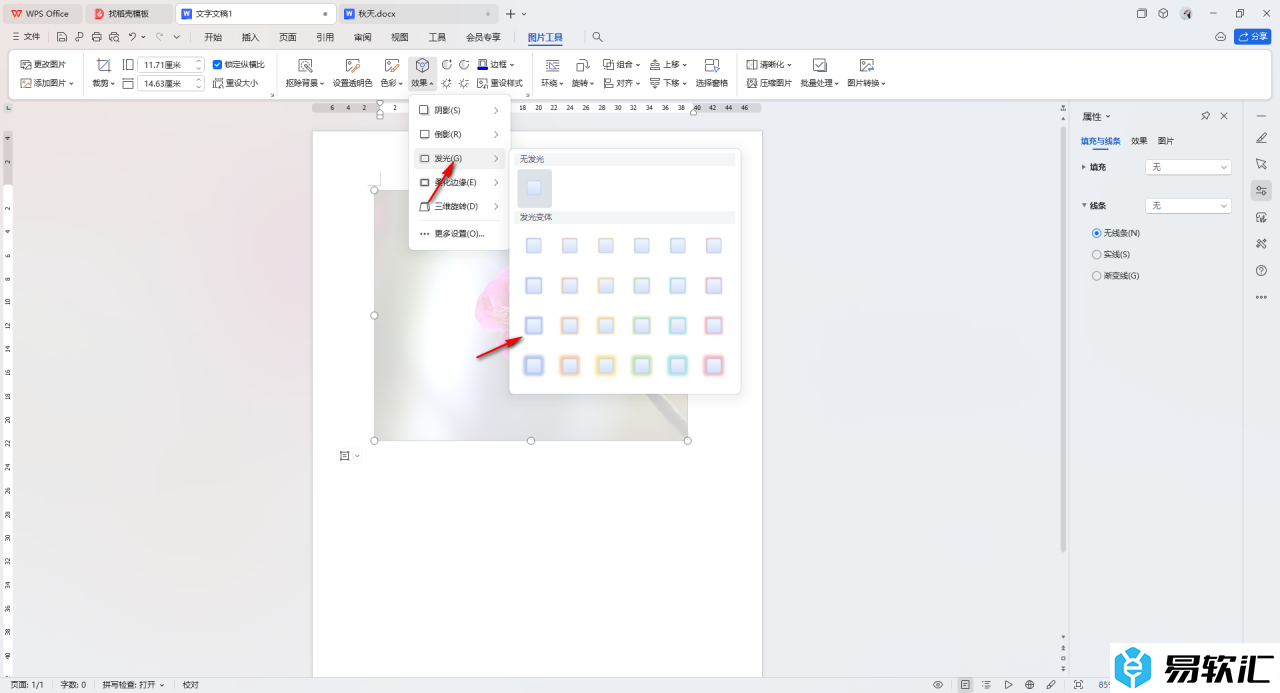Switch to the 图片 tab in the properties panel
This screenshot has height=693, width=1280.
pos(1166,141)
